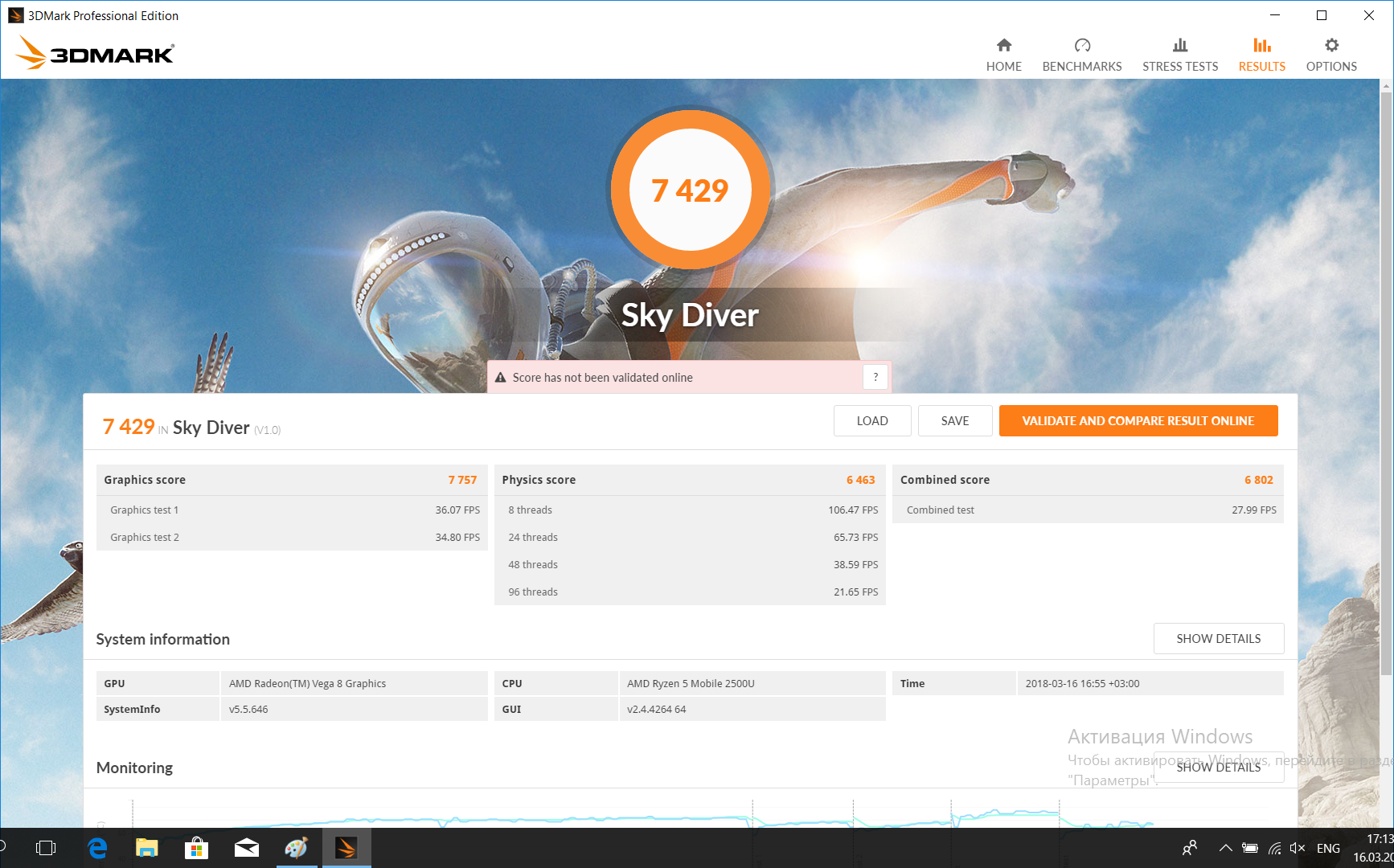Viewport: 1394px width, 868px height.
Task: Click the 3DMark logo
Action: coord(95,53)
